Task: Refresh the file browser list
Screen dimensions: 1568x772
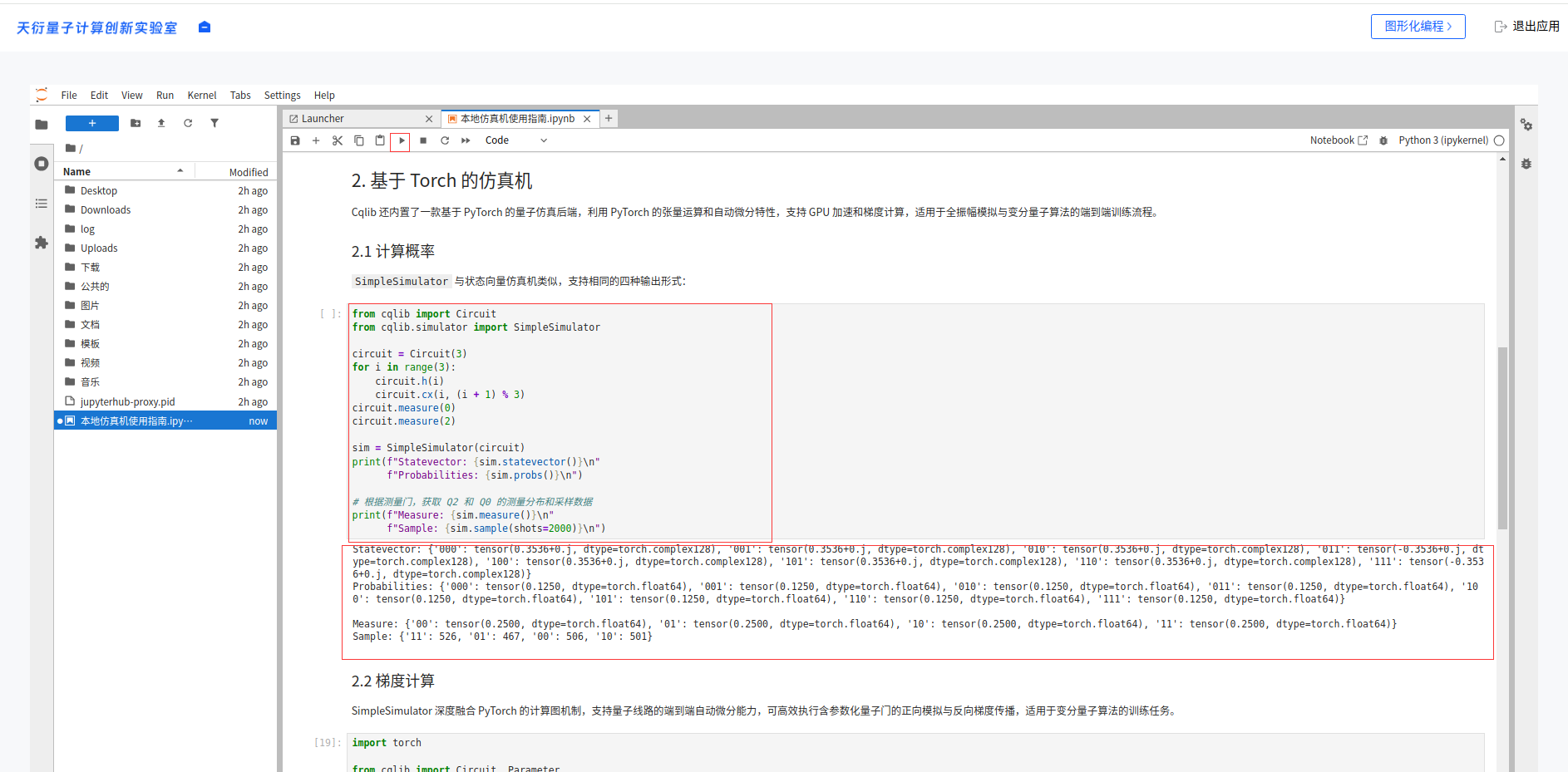Action: coord(188,123)
